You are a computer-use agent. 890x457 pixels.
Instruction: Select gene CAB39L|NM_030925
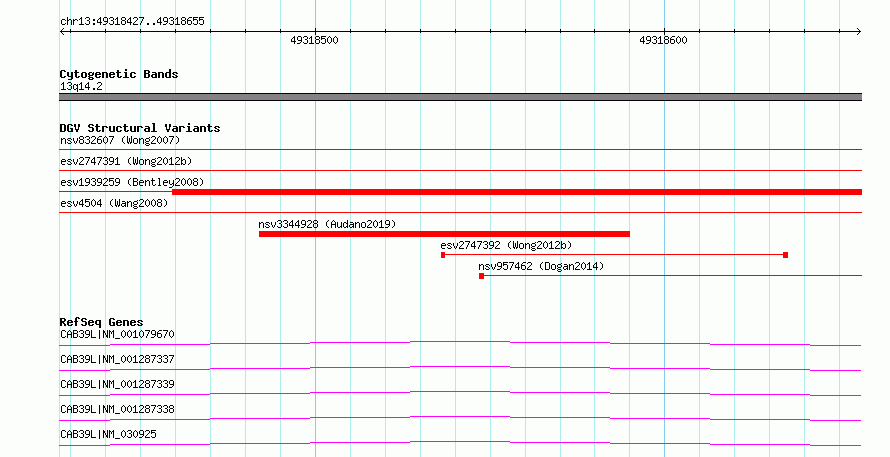pyautogui.click(x=108, y=434)
